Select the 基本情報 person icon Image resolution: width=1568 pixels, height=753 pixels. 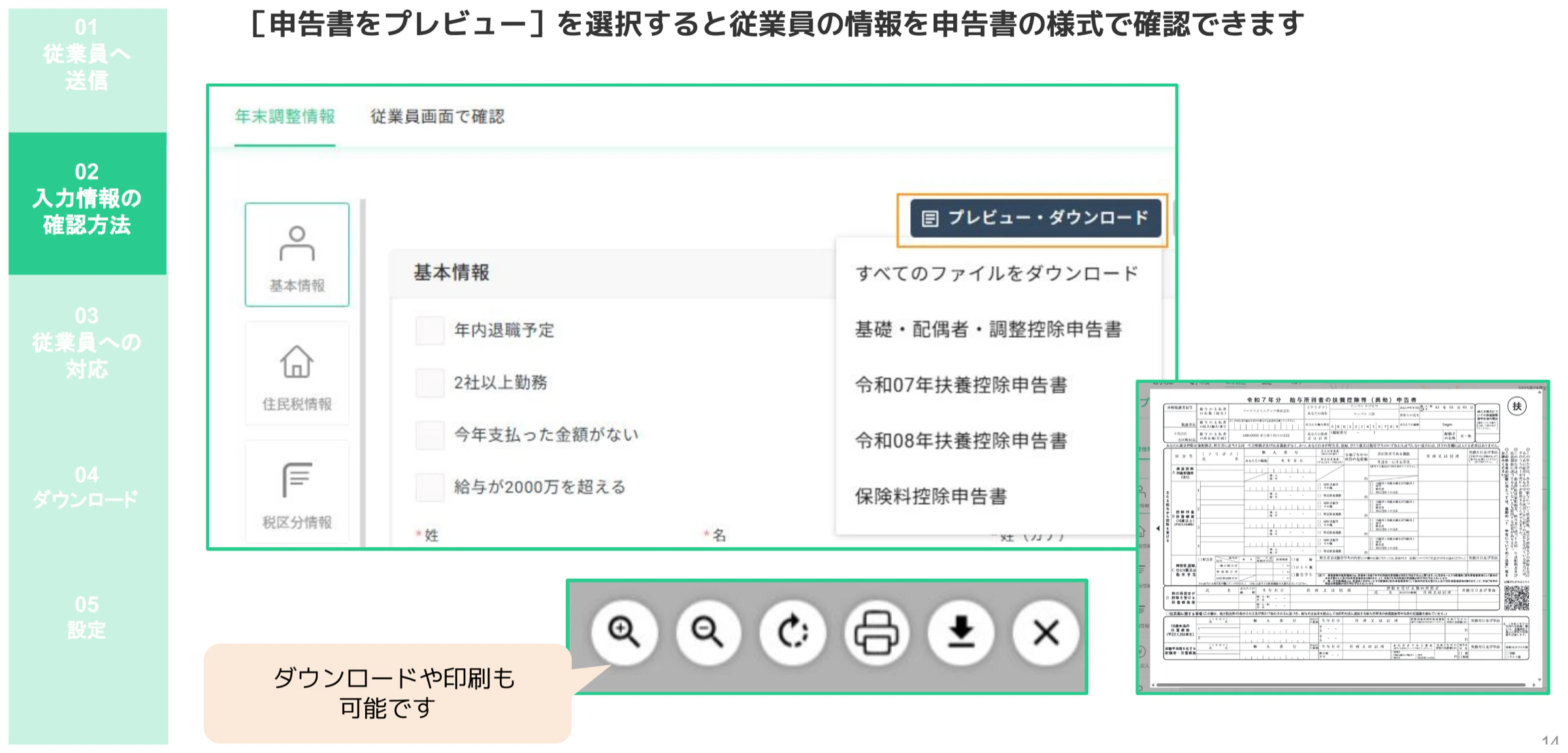click(x=297, y=255)
